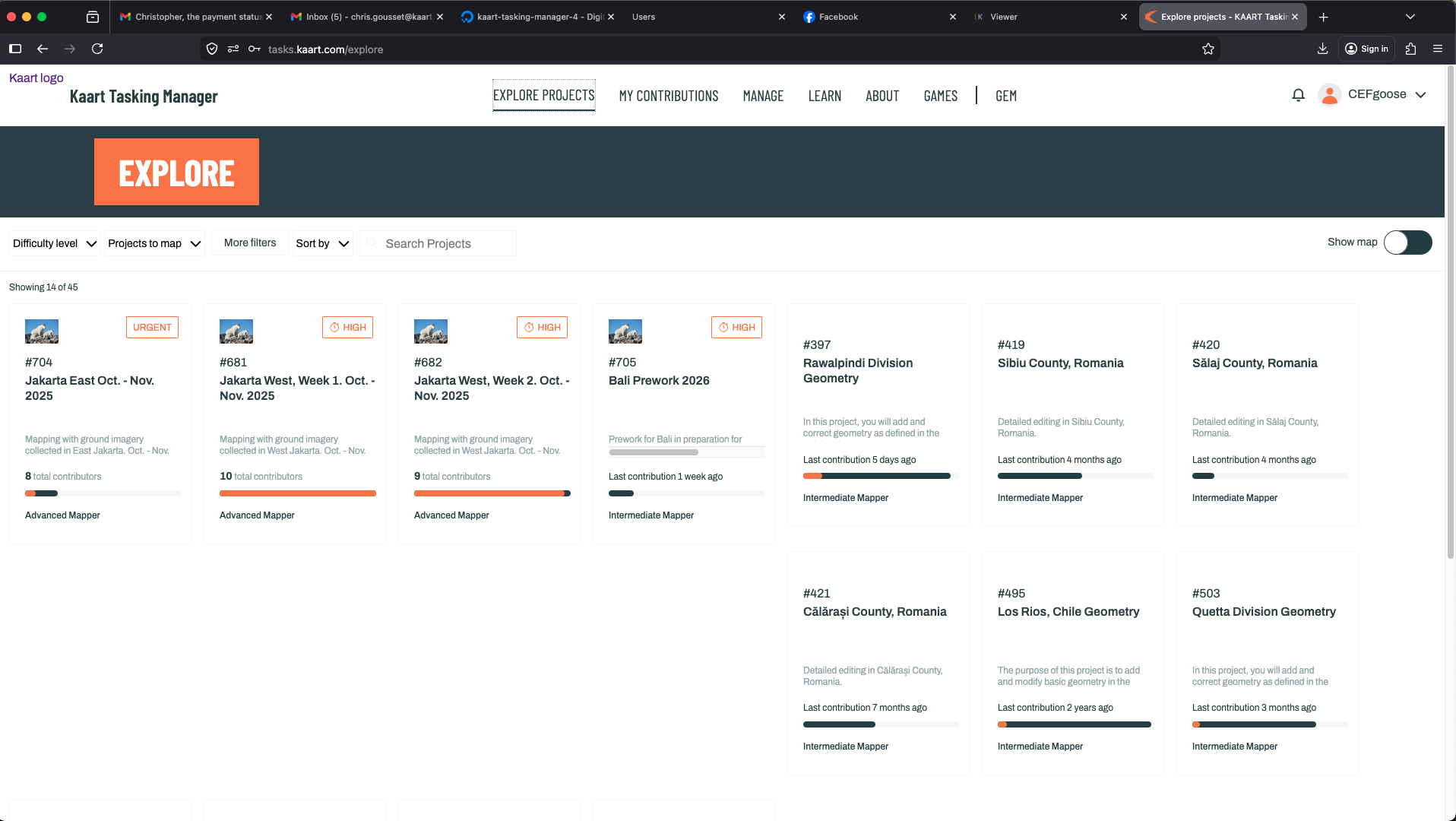Open the browser extensions icon
This screenshot has width=1456, height=821.
pyautogui.click(x=1410, y=49)
